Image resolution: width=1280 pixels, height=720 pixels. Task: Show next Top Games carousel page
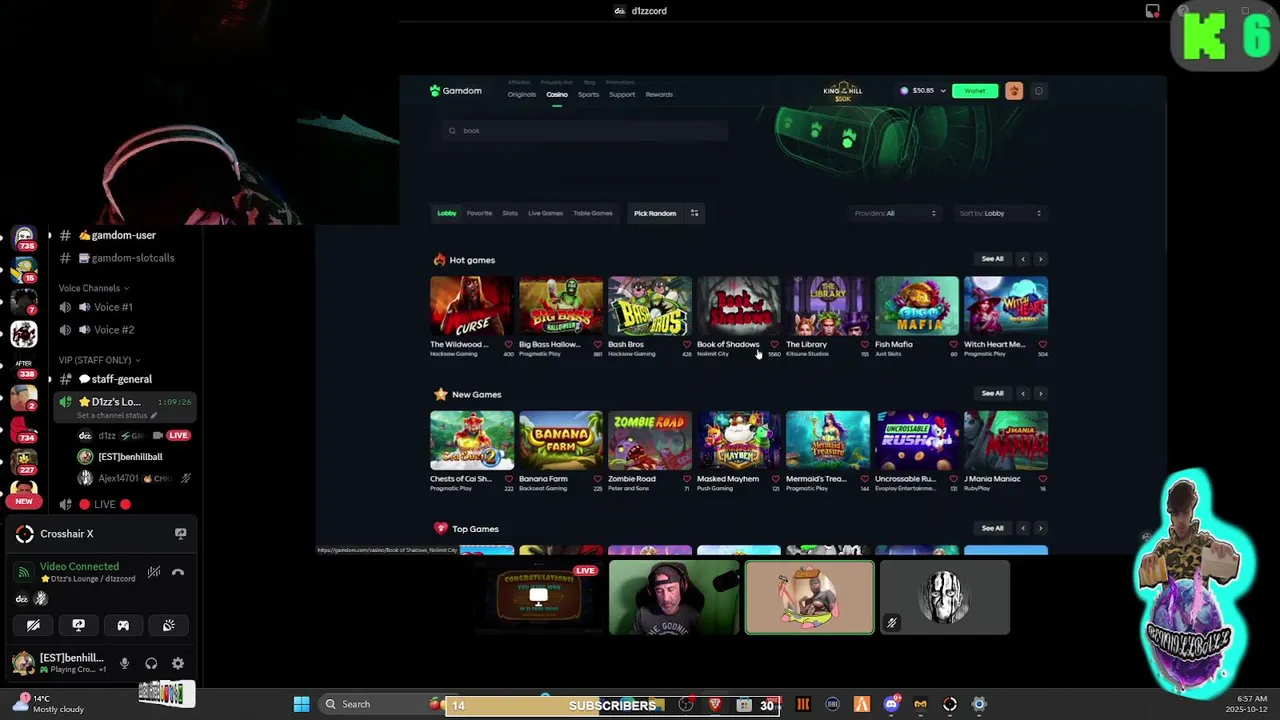click(1040, 528)
